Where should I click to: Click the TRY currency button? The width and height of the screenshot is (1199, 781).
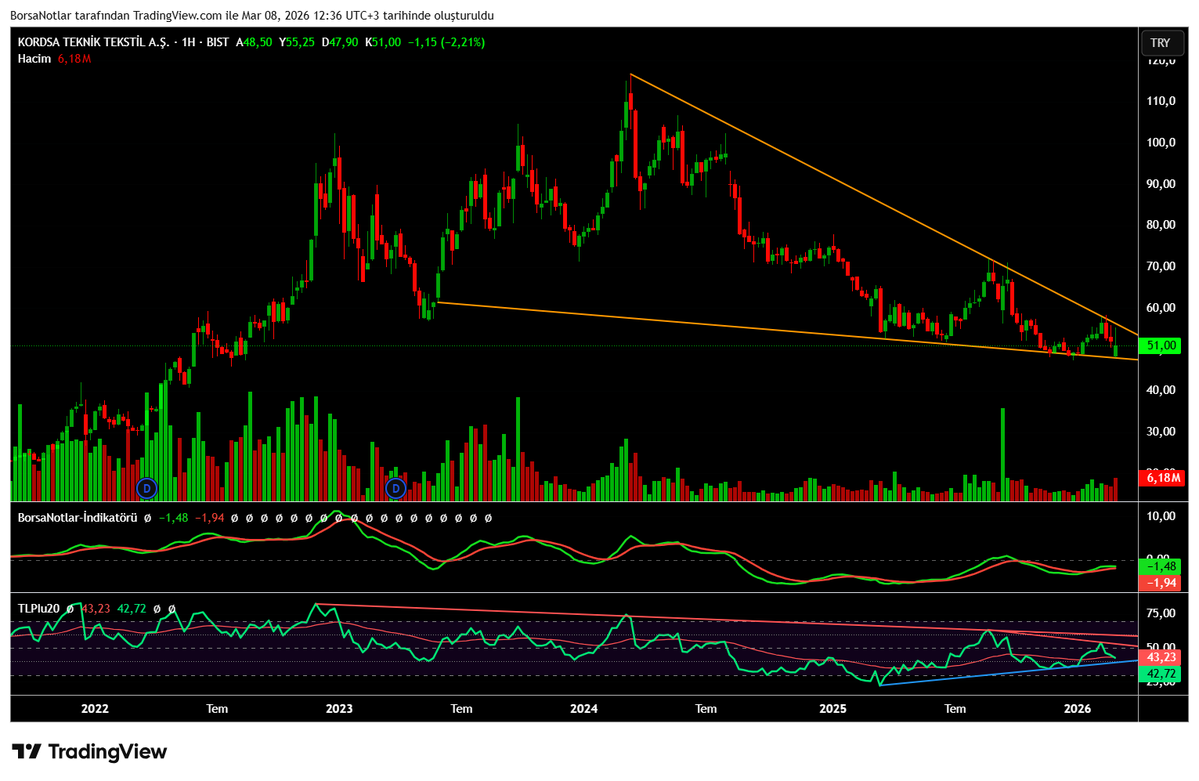1160,43
